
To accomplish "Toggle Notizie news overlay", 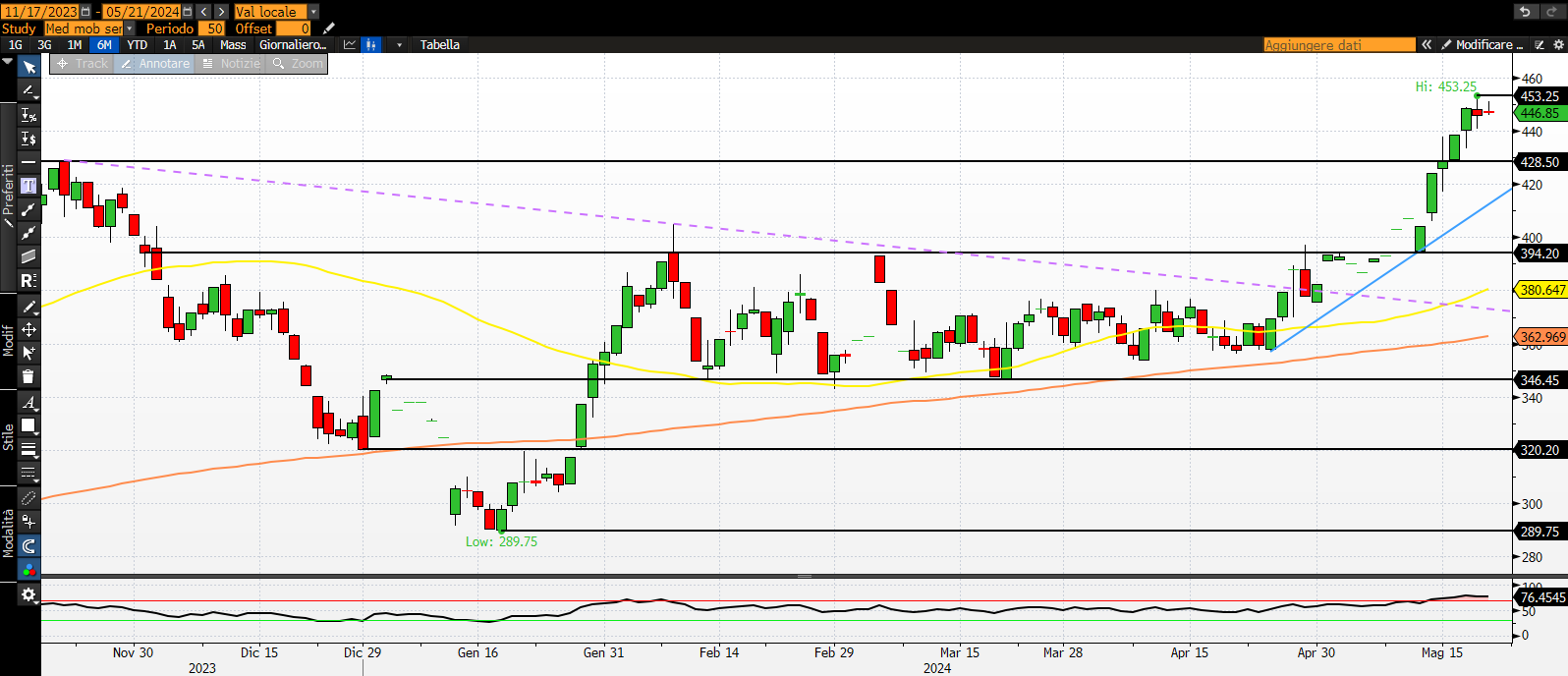I will 231,64.
